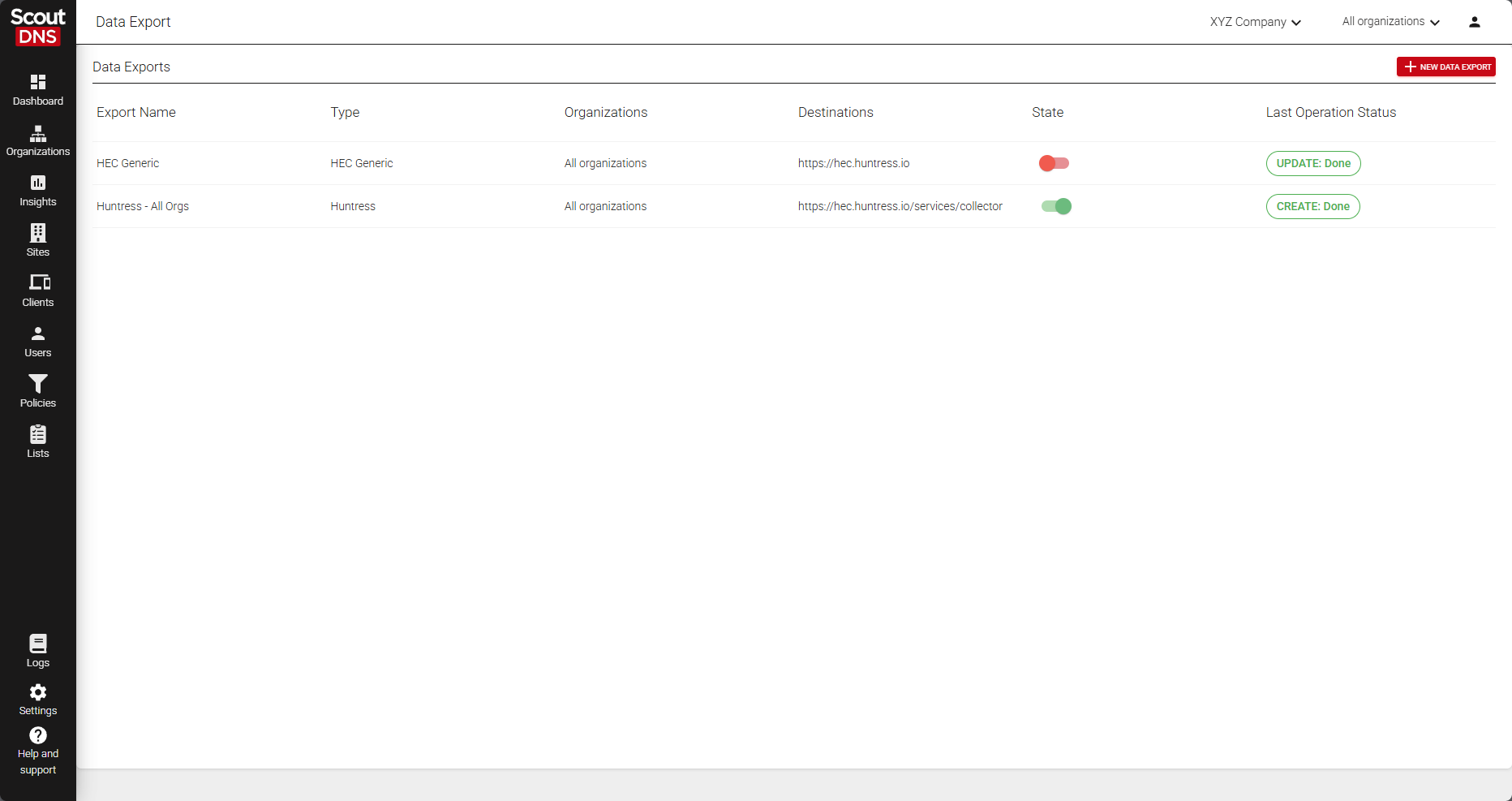Image resolution: width=1512 pixels, height=801 pixels.
Task: Click the New Data Export button
Action: [x=1445, y=67]
